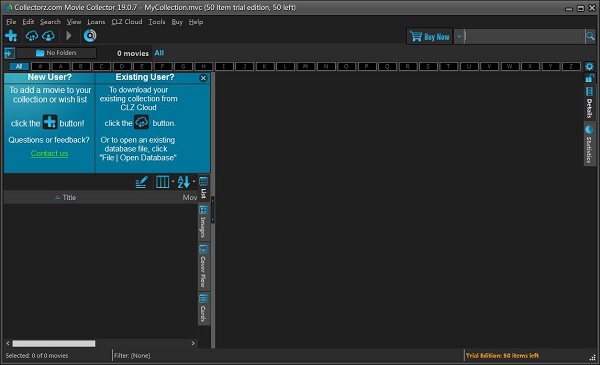
Task: Filter by letter T in alphabet bar
Action: click(x=448, y=67)
